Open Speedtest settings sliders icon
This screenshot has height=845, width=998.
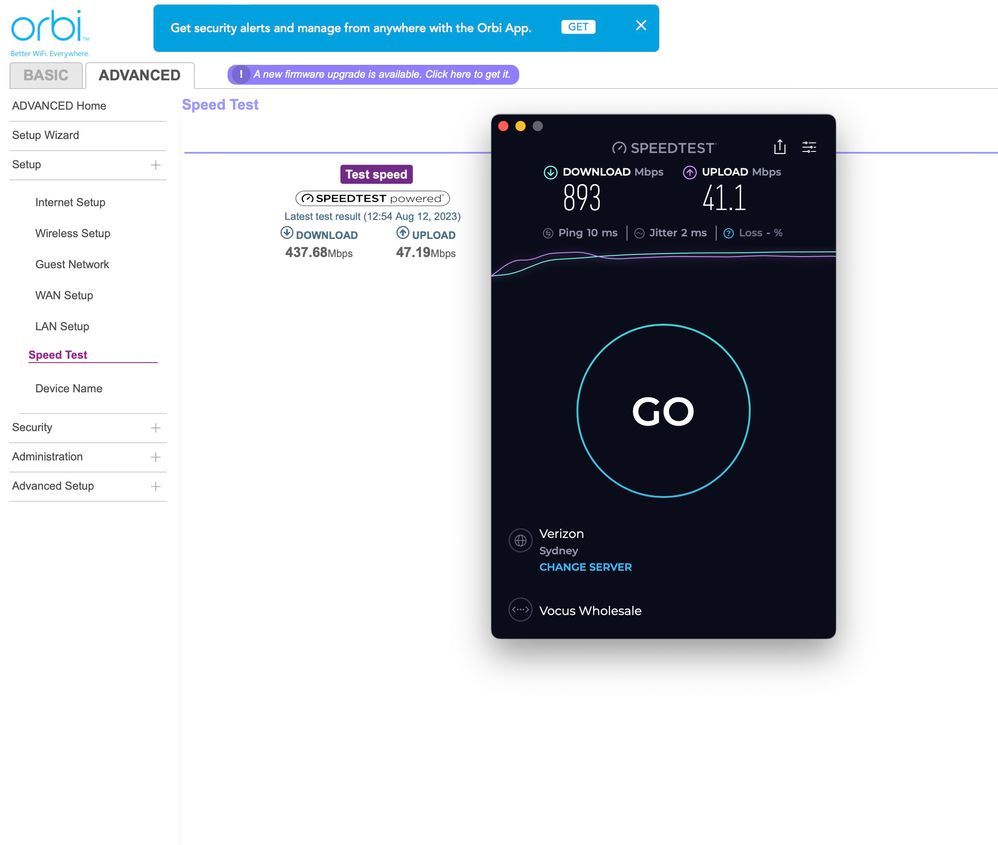pyautogui.click(x=809, y=147)
